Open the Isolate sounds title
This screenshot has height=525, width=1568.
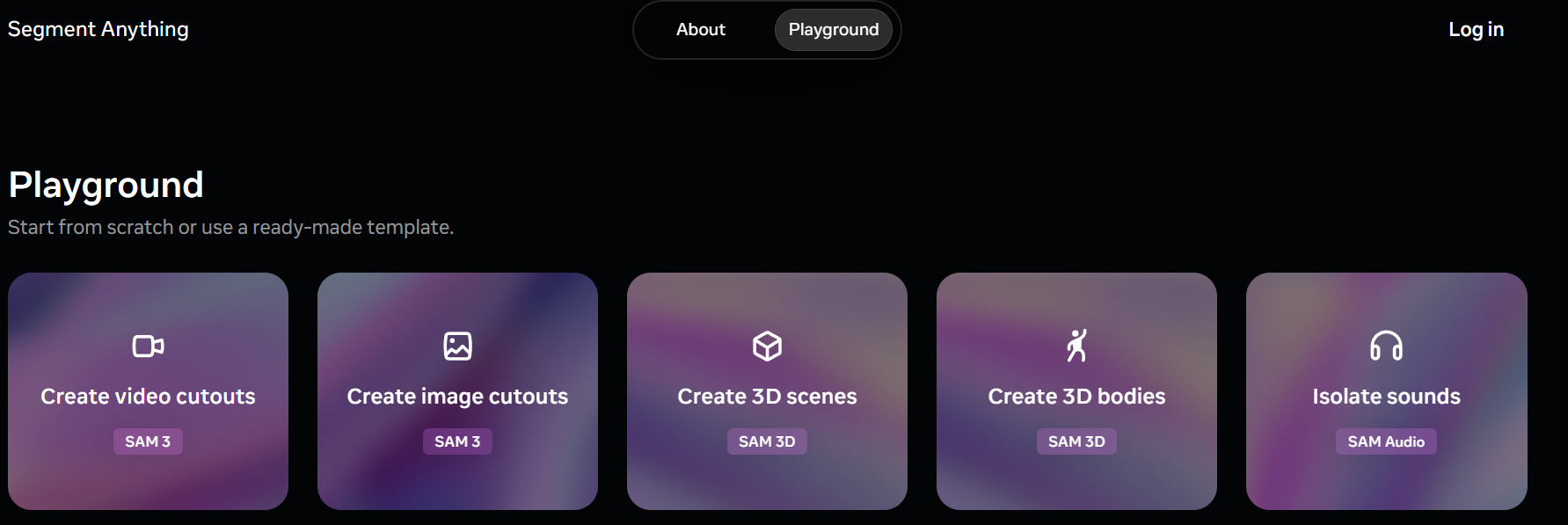tap(1386, 397)
